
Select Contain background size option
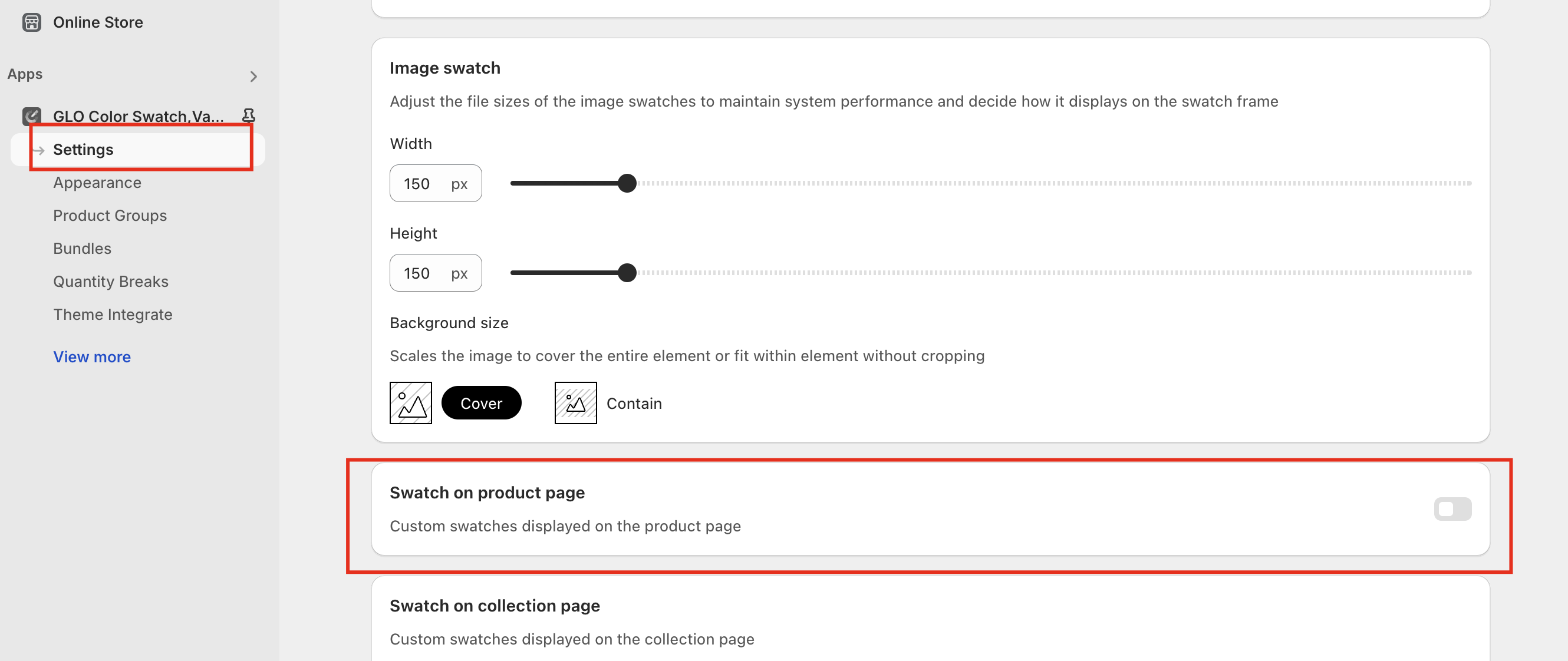(634, 403)
